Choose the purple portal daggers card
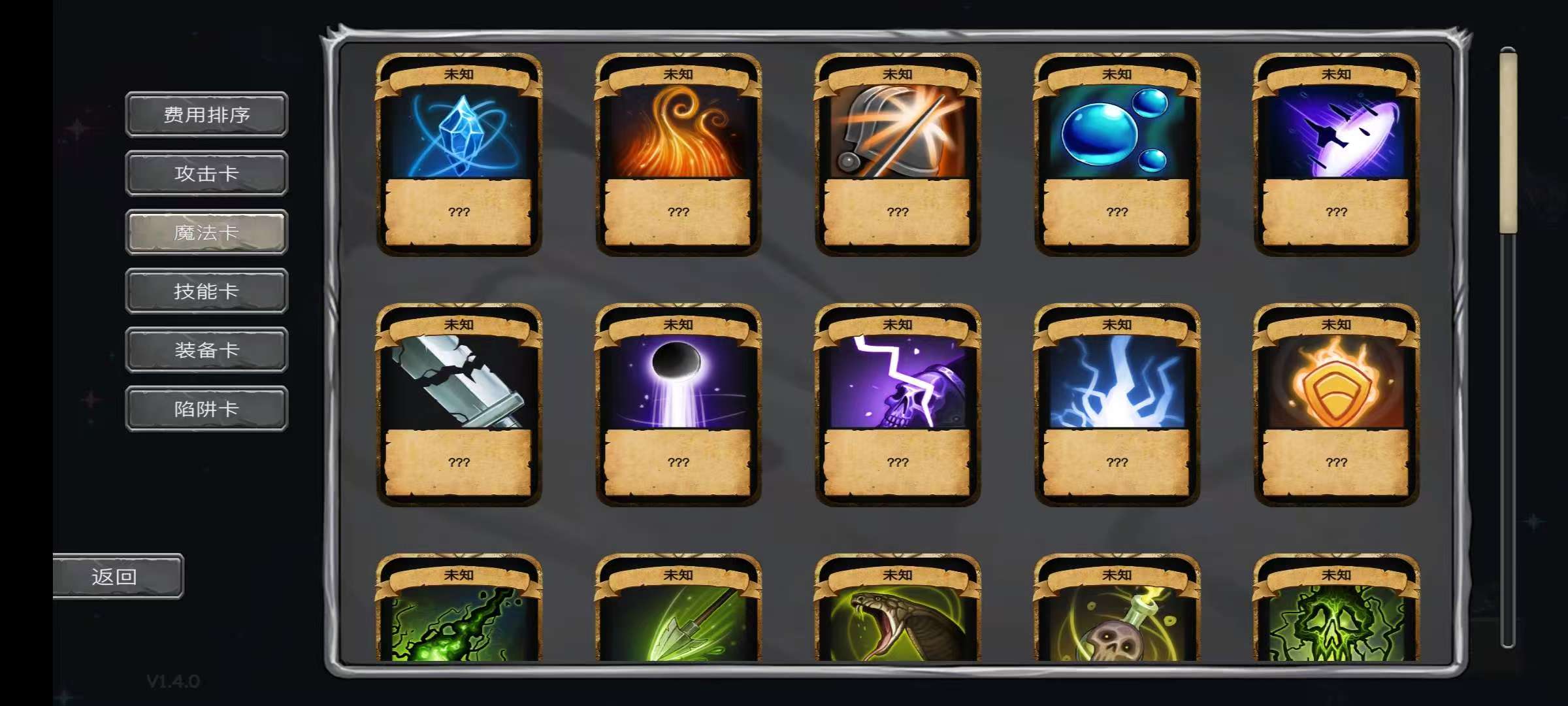Image resolution: width=1568 pixels, height=706 pixels. coord(1336,154)
